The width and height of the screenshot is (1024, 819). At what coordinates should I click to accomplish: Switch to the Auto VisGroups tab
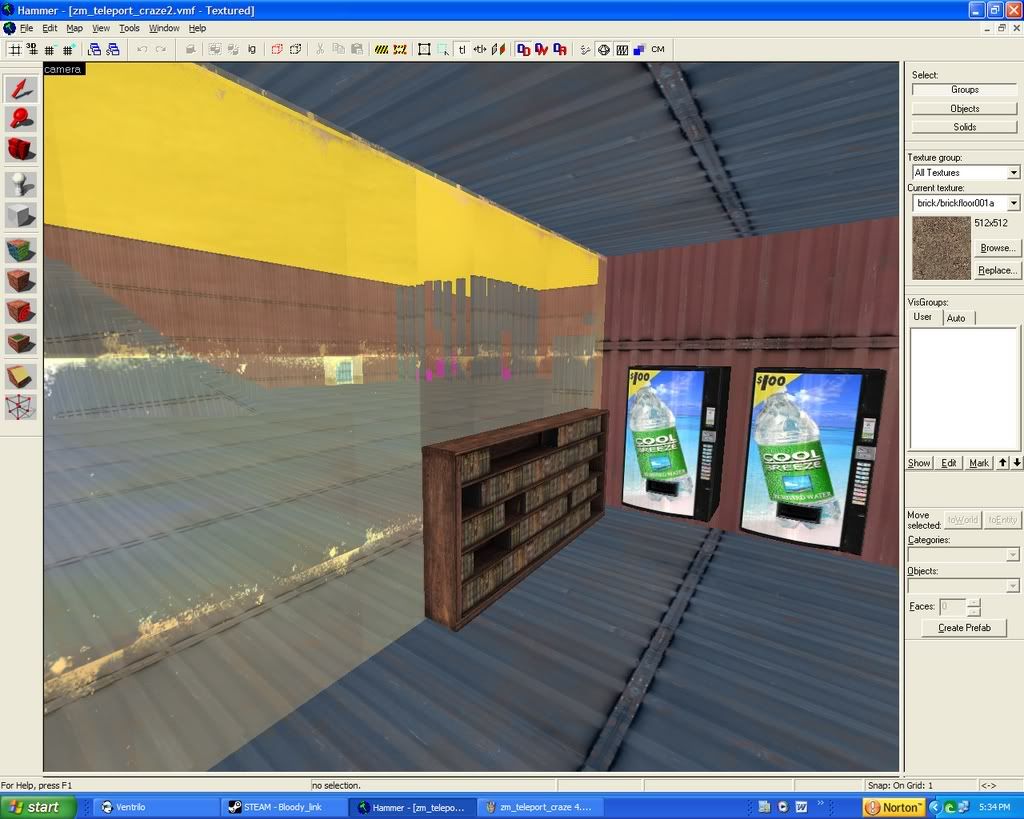[x=956, y=317]
